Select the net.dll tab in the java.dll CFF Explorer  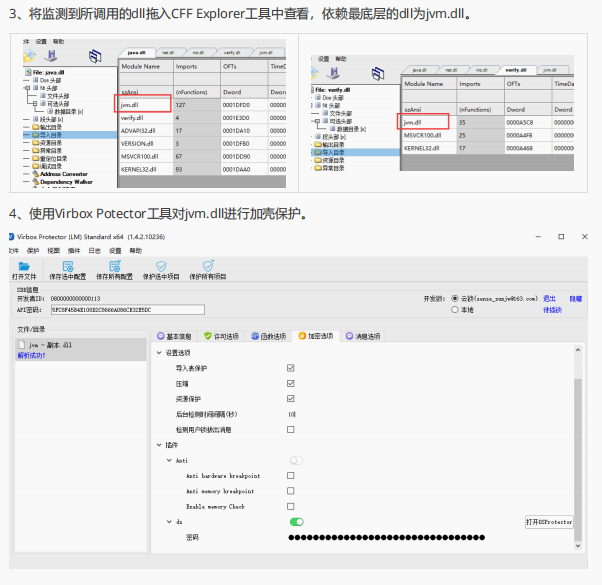point(168,53)
